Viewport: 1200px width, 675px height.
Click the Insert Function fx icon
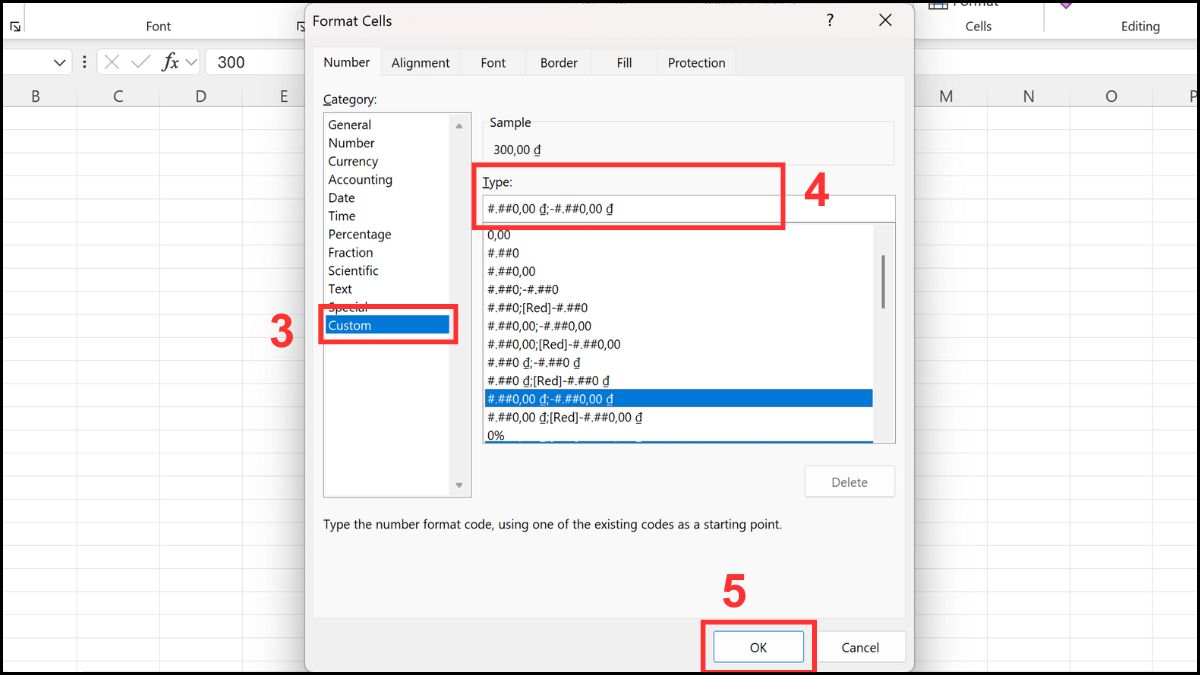click(173, 61)
